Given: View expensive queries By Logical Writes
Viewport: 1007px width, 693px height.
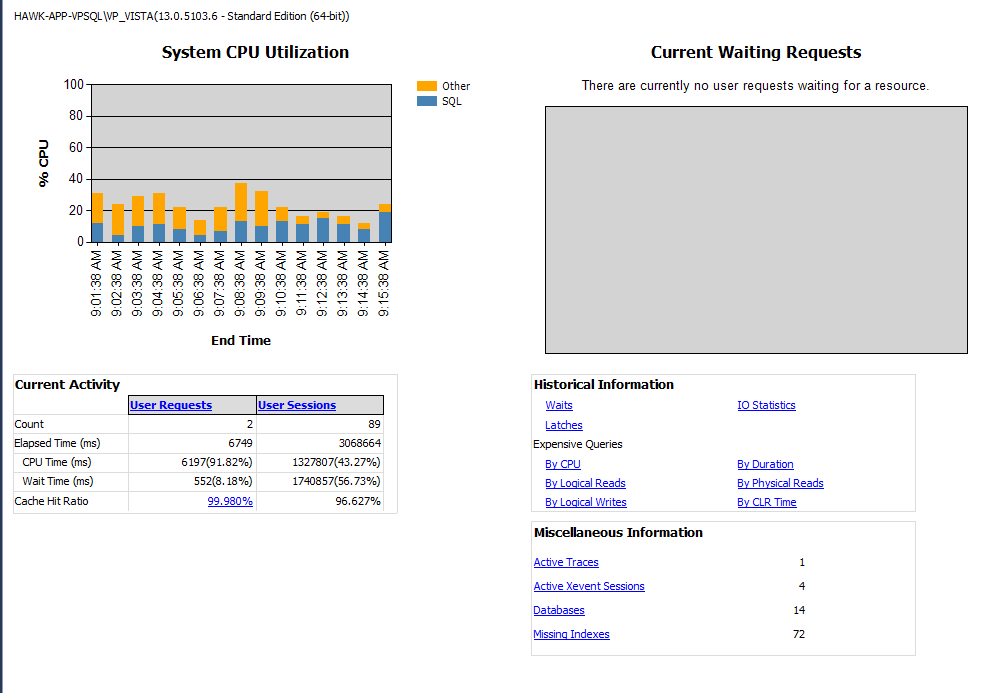Looking at the screenshot, I should [x=586, y=502].
